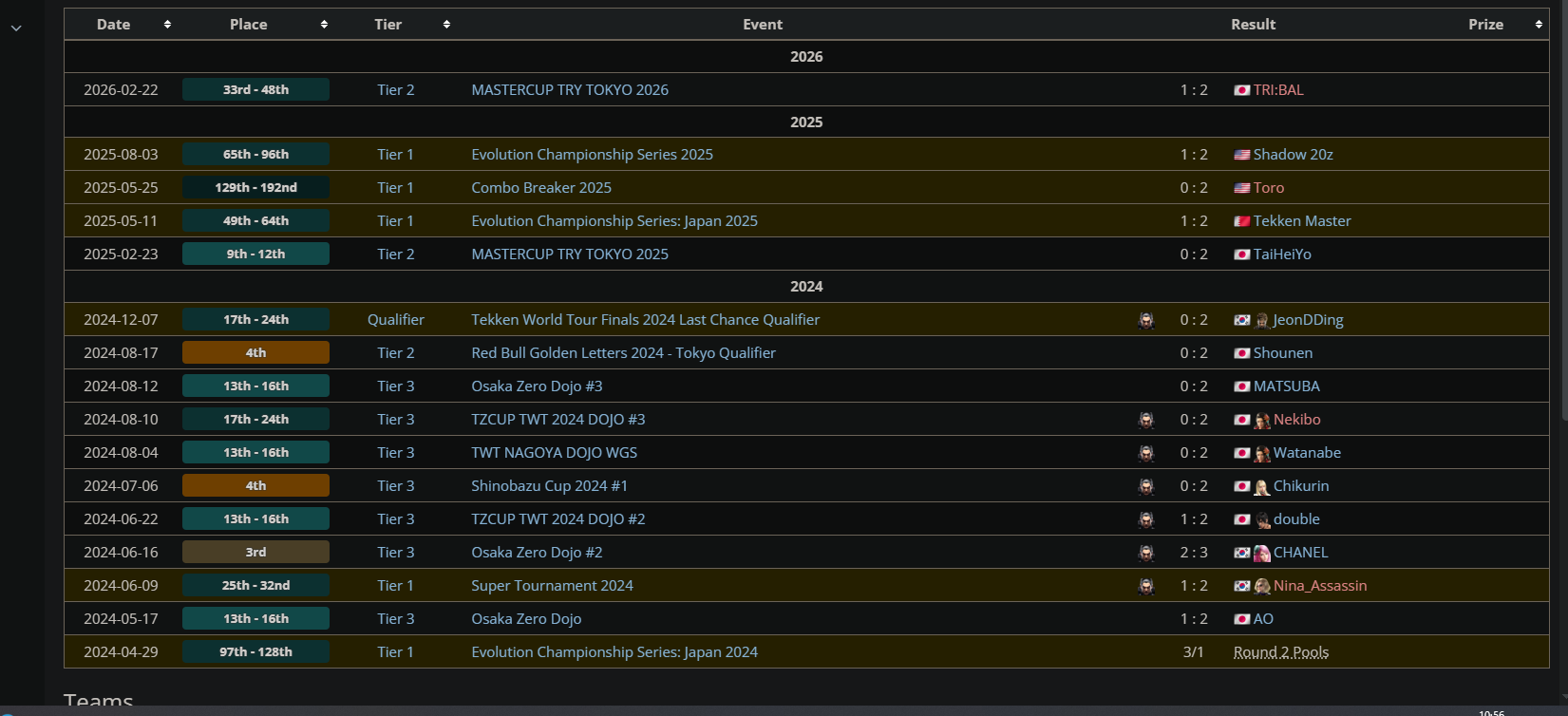
Task: Open the CHANEL player link
Action: click(1301, 553)
